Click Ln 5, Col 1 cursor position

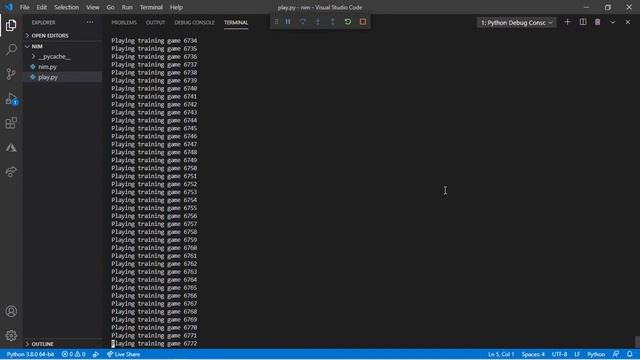(501, 354)
